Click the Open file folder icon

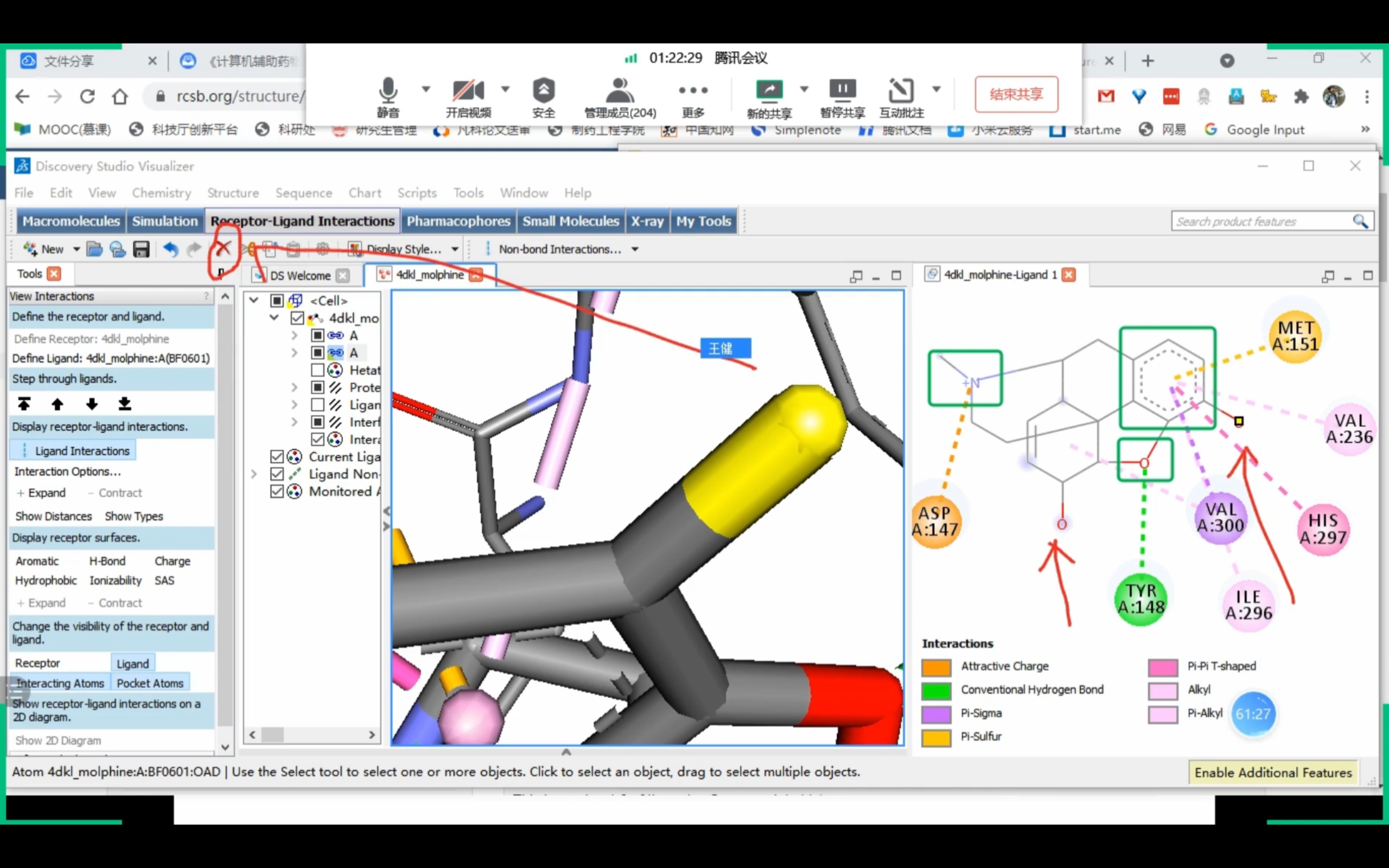(95, 249)
